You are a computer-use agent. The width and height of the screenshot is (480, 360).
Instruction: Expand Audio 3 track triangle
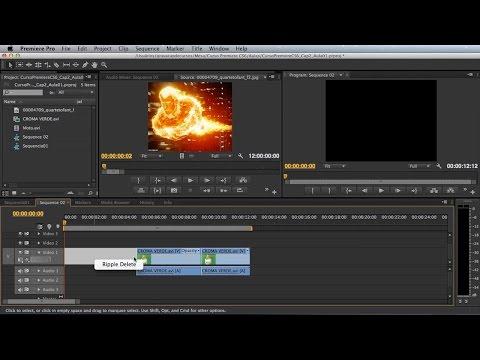(39, 290)
